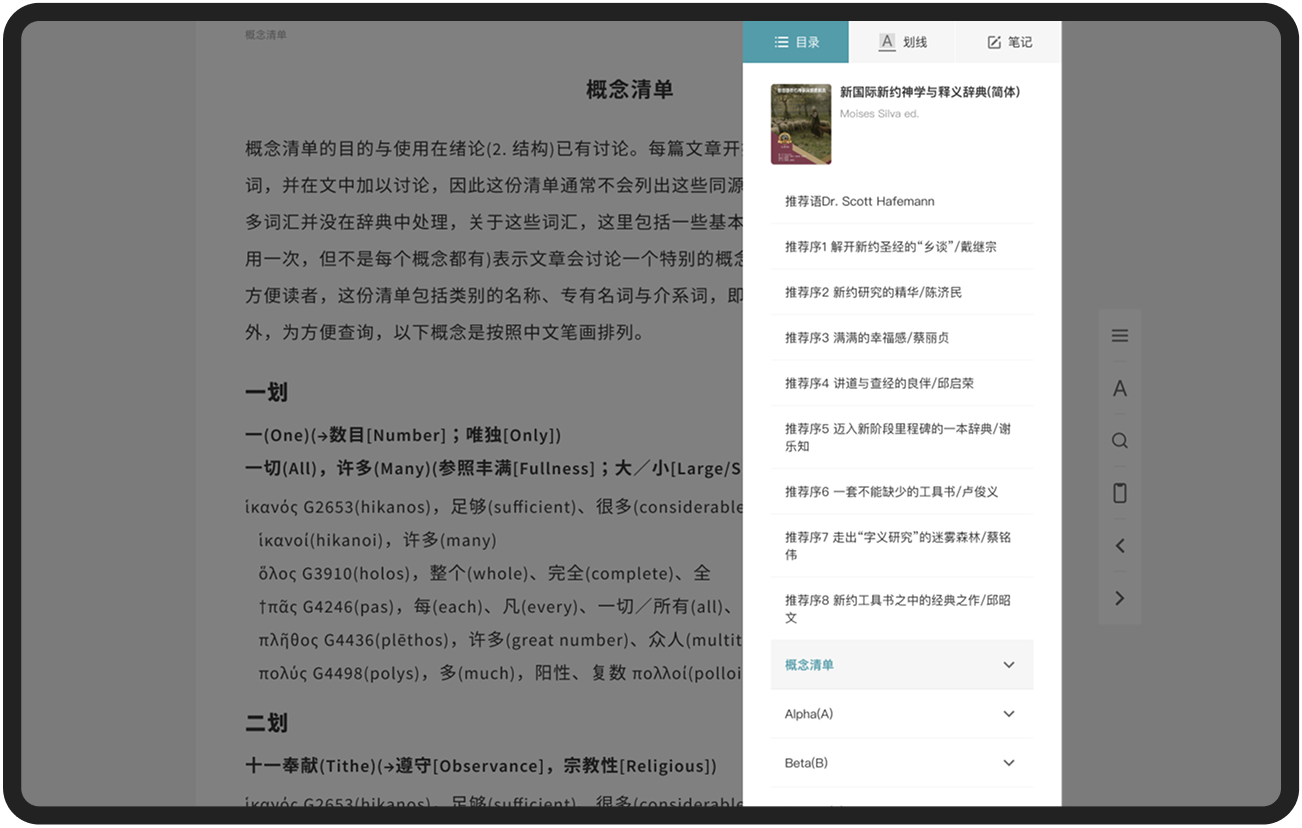The height and width of the screenshot is (828, 1302).
Task: Select 推荐序6 一套不能缺少的工具书 entry
Action: (x=891, y=492)
